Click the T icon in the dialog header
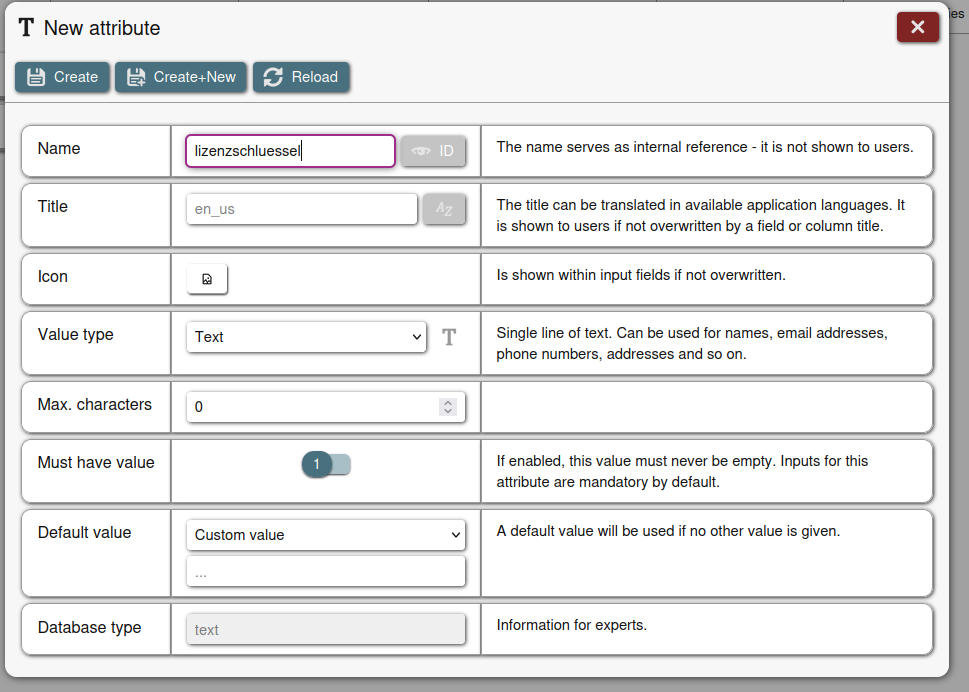 26,28
